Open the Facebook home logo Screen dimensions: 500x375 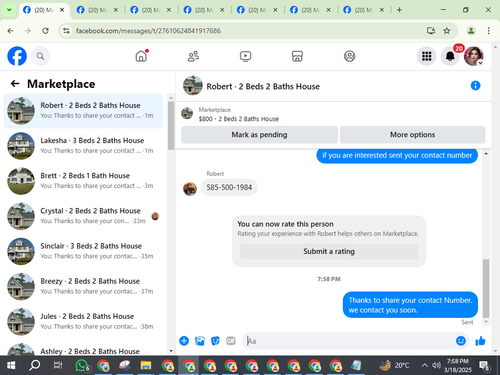[17, 56]
